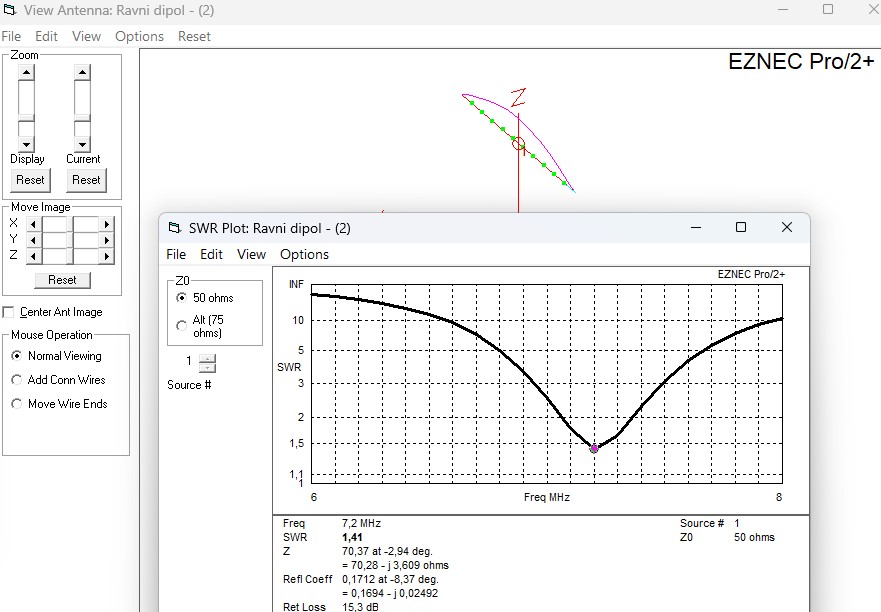Click the Display zoom slider thumb
The width and height of the screenshot is (881, 612).
26,118
